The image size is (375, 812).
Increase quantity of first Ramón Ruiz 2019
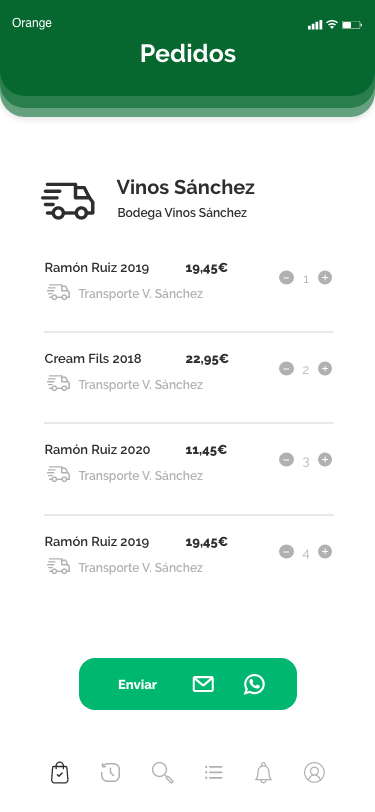(325, 278)
